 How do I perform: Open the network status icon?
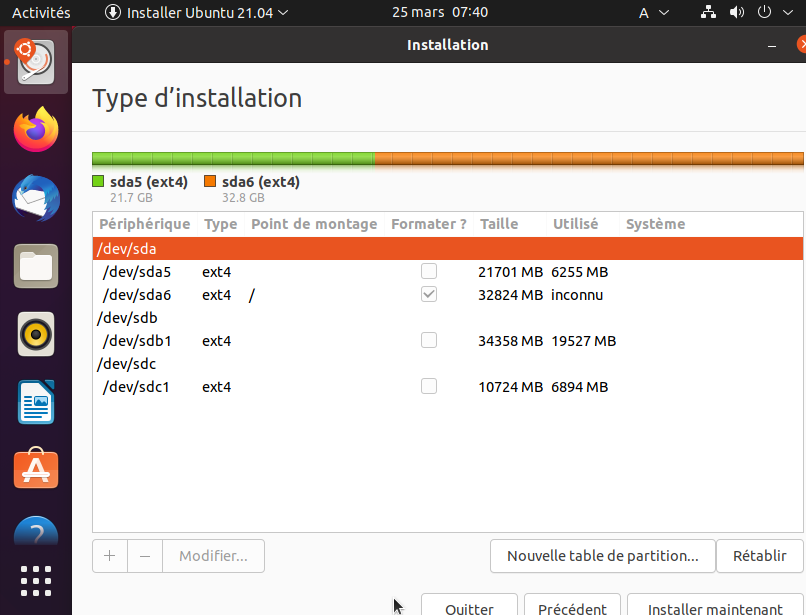coord(710,13)
